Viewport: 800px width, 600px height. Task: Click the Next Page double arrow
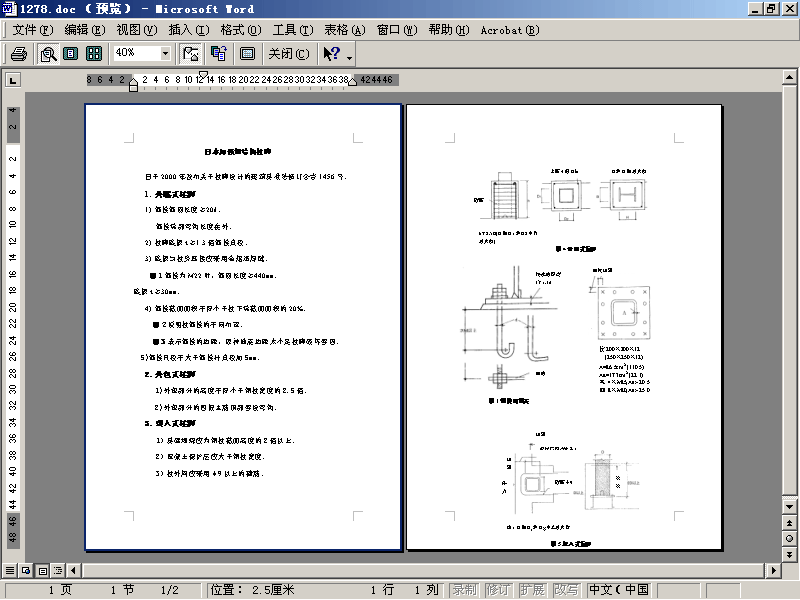[789, 554]
